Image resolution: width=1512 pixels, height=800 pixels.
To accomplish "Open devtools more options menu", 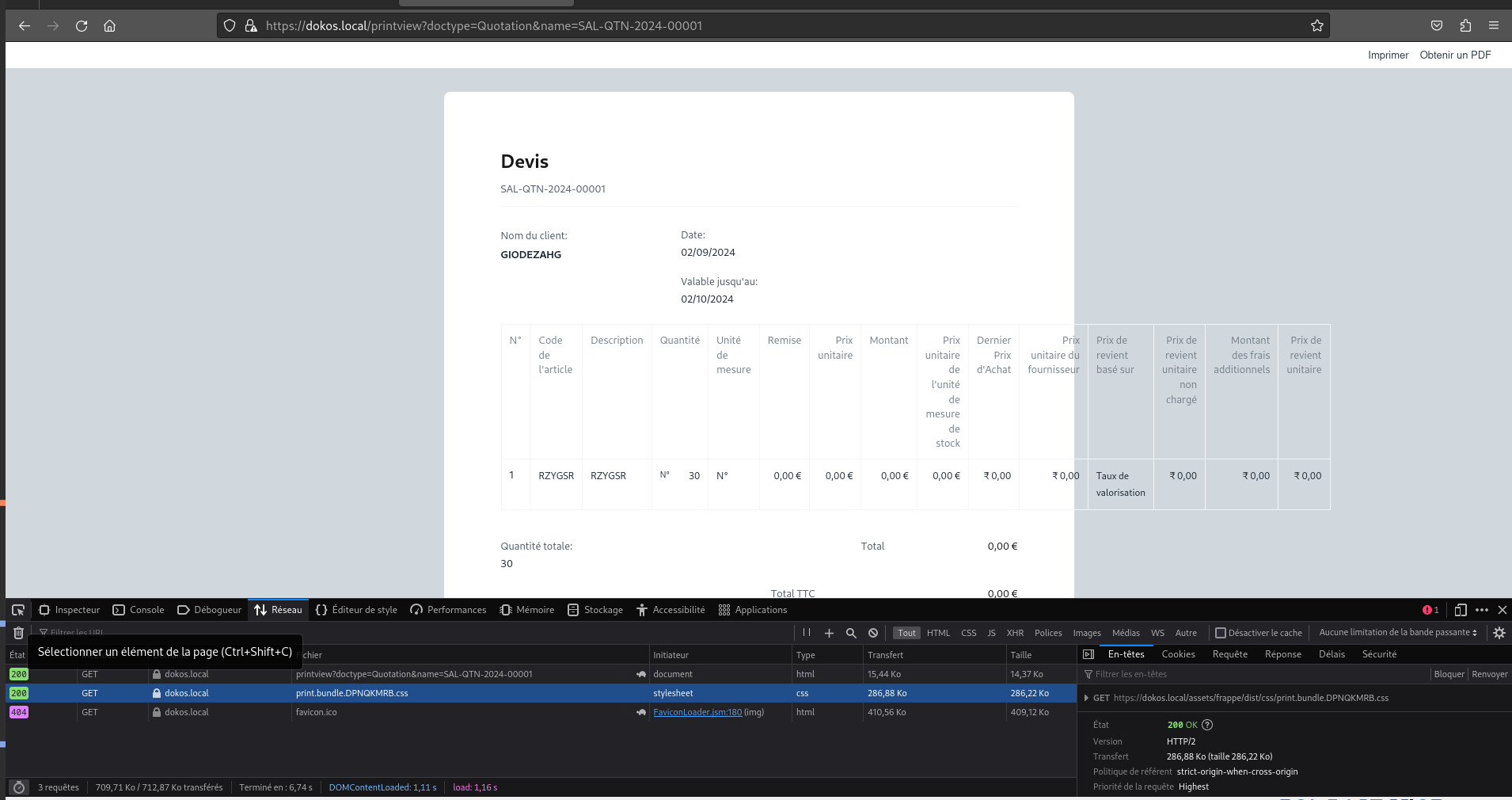I will point(1482,610).
